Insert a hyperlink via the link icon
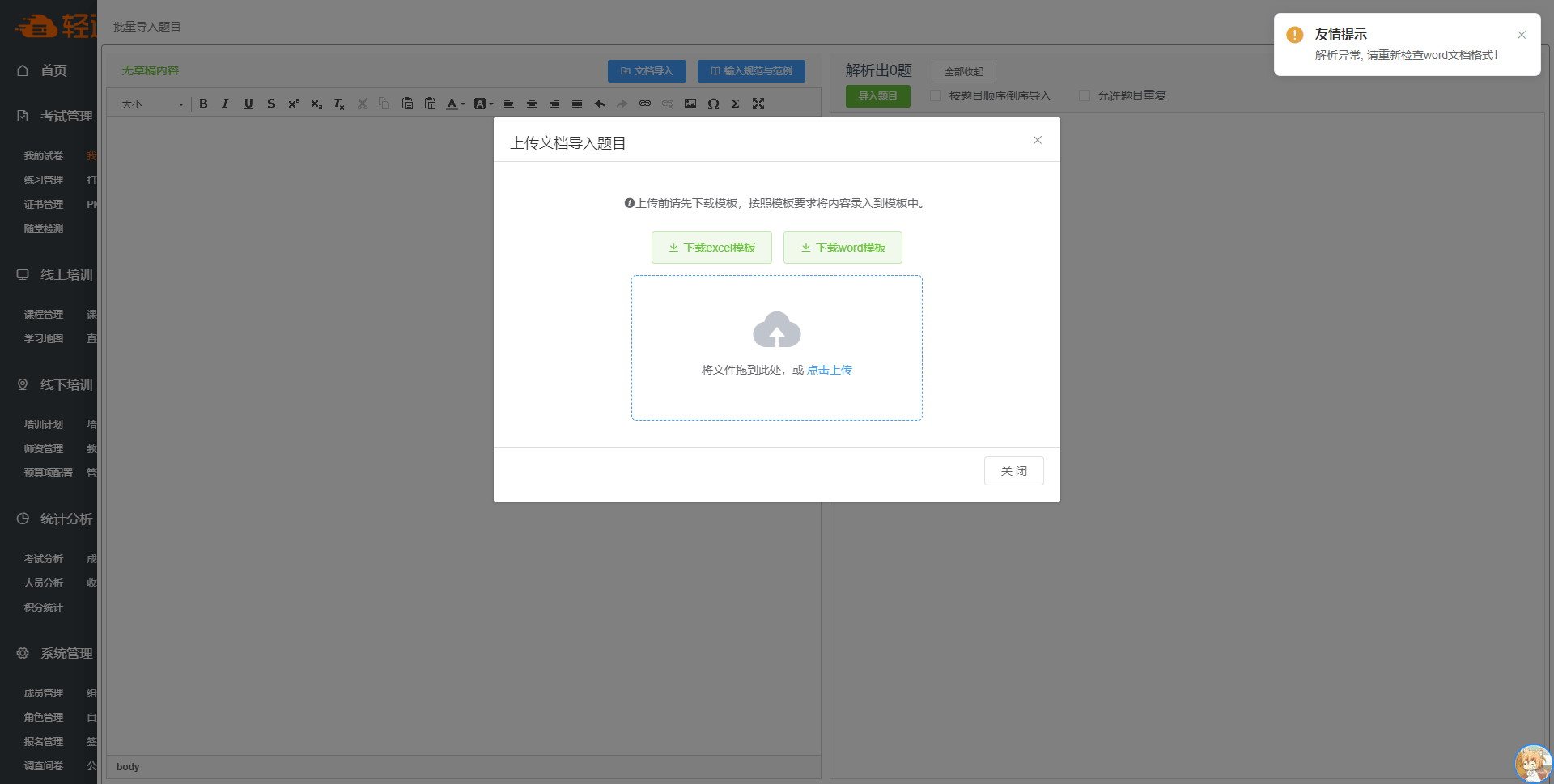 pos(645,104)
